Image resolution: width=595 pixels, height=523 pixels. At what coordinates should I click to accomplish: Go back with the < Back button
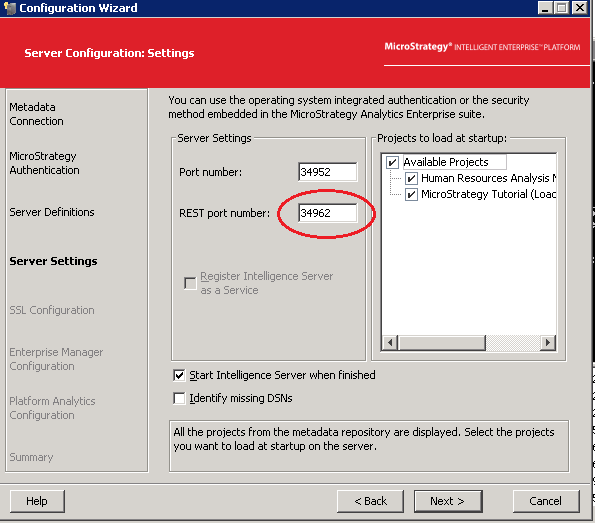point(370,501)
